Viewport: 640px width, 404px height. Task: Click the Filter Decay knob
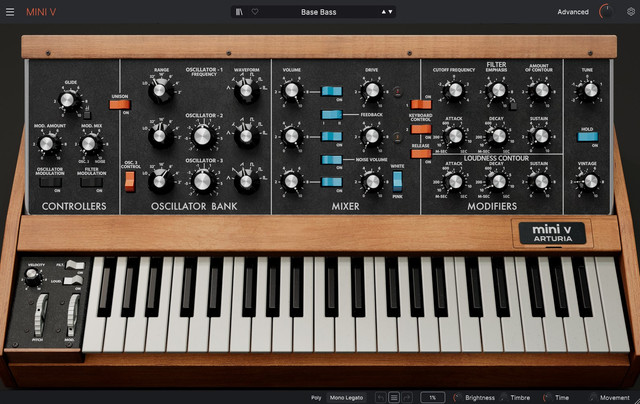498,136
